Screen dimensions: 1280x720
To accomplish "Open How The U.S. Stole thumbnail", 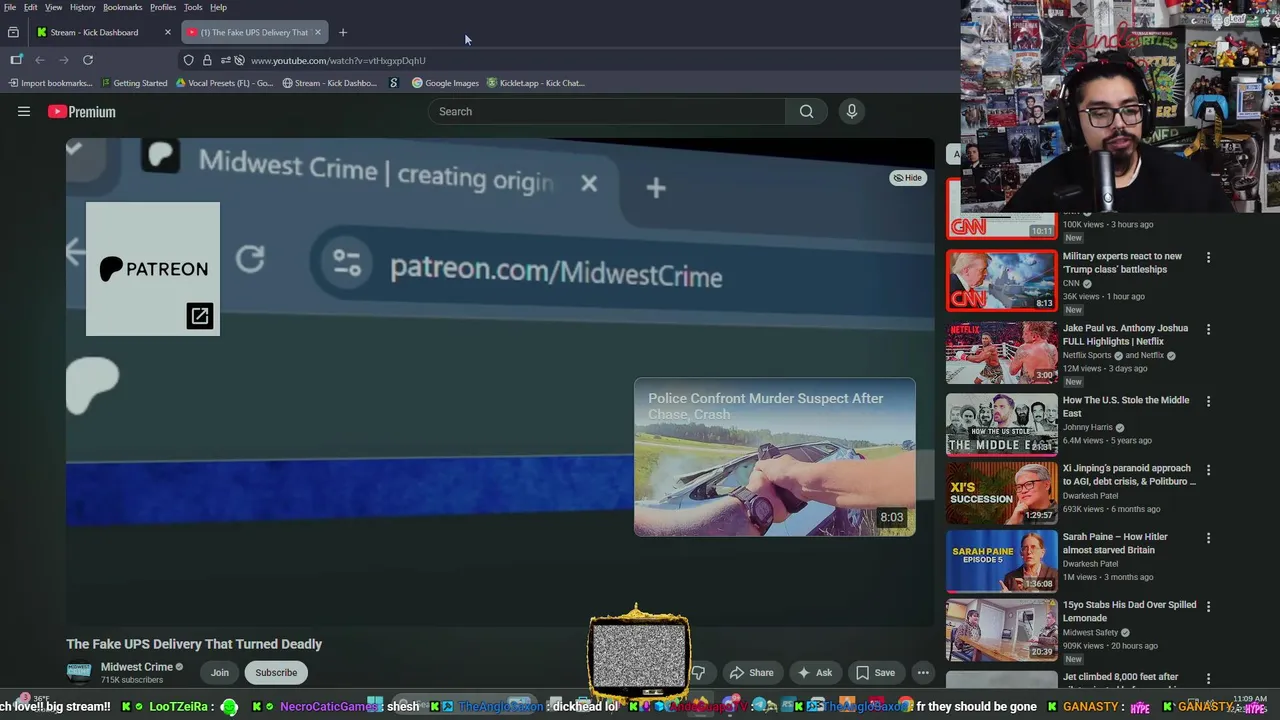I will (1001, 424).
